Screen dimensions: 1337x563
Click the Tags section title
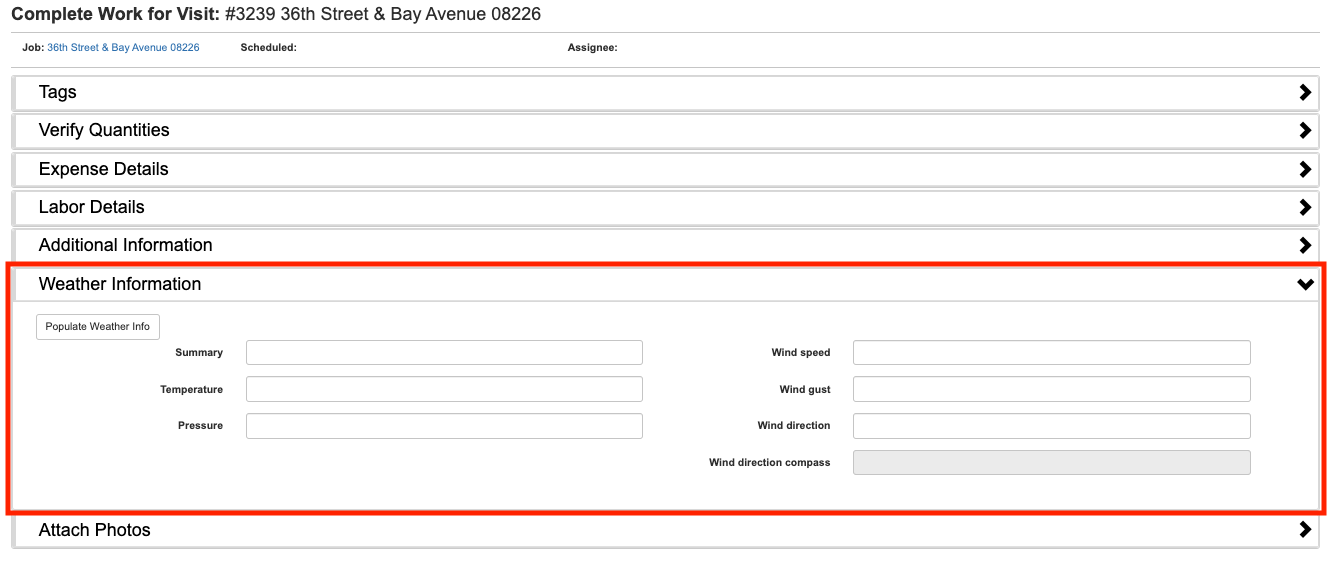58,92
